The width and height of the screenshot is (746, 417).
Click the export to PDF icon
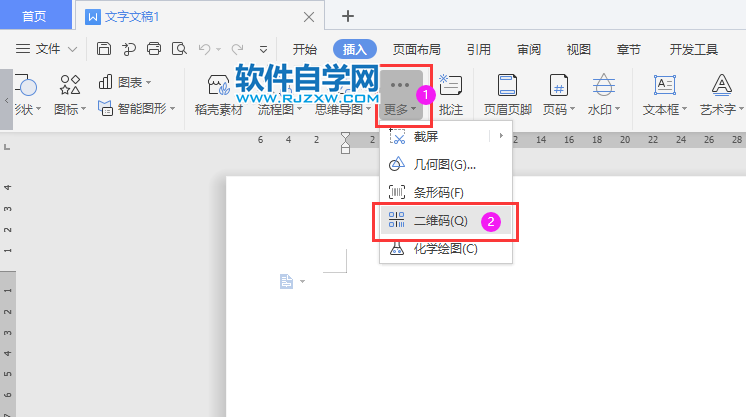pos(128,49)
